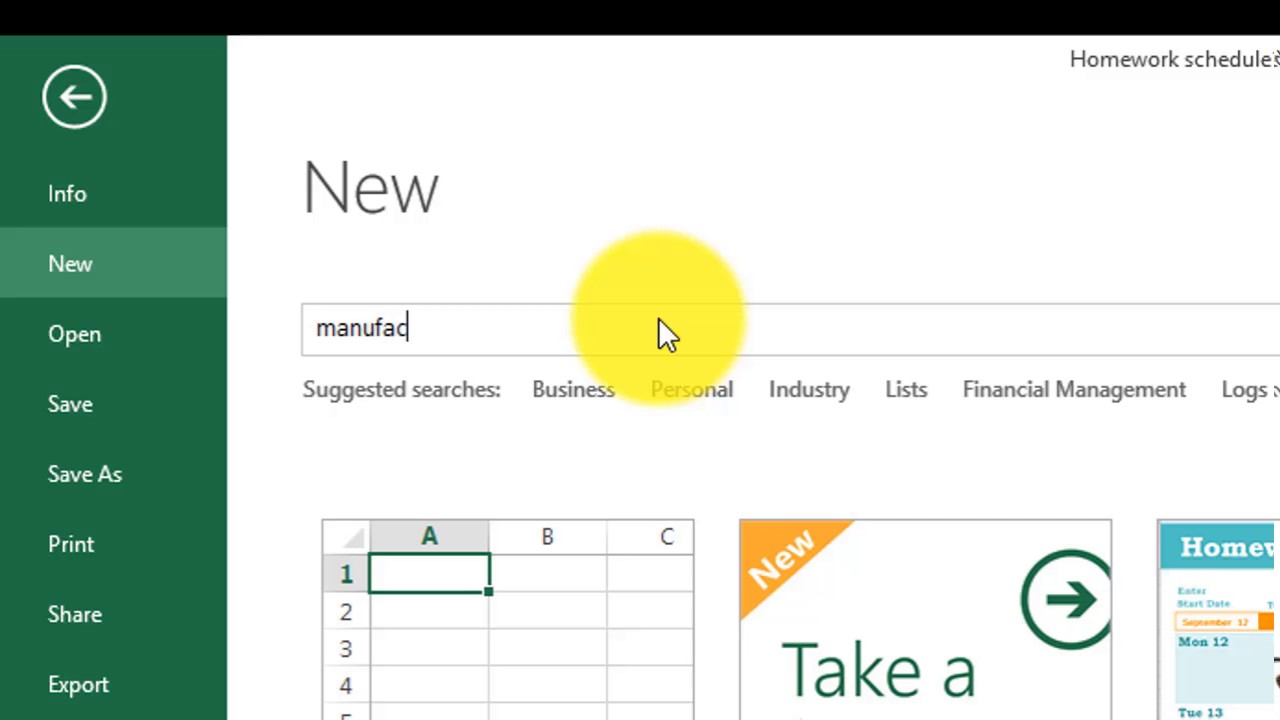Click the green arrow on tour template

[1066, 599]
